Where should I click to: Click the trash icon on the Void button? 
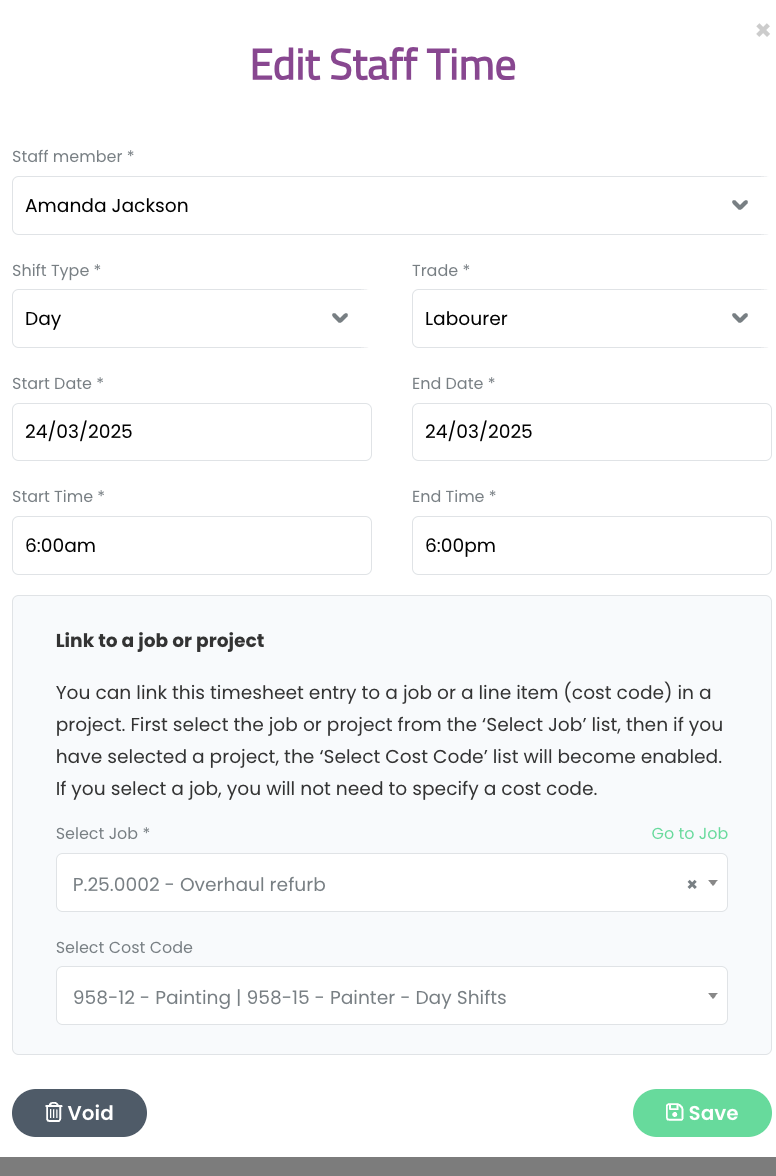pos(53,1112)
